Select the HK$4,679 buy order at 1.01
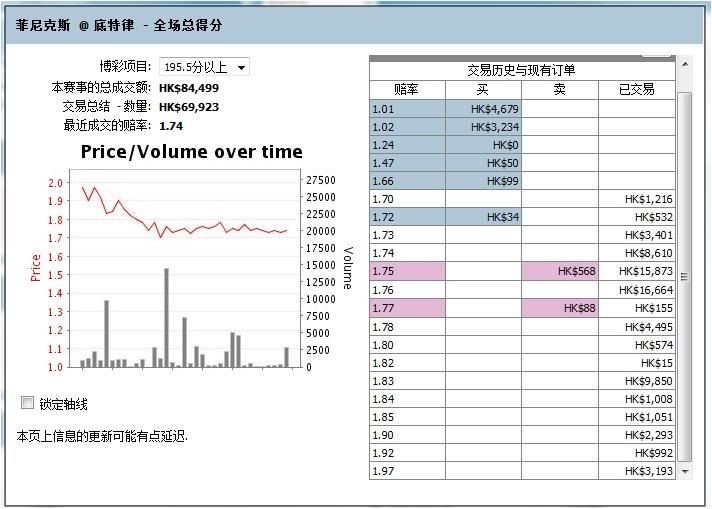 483,109
